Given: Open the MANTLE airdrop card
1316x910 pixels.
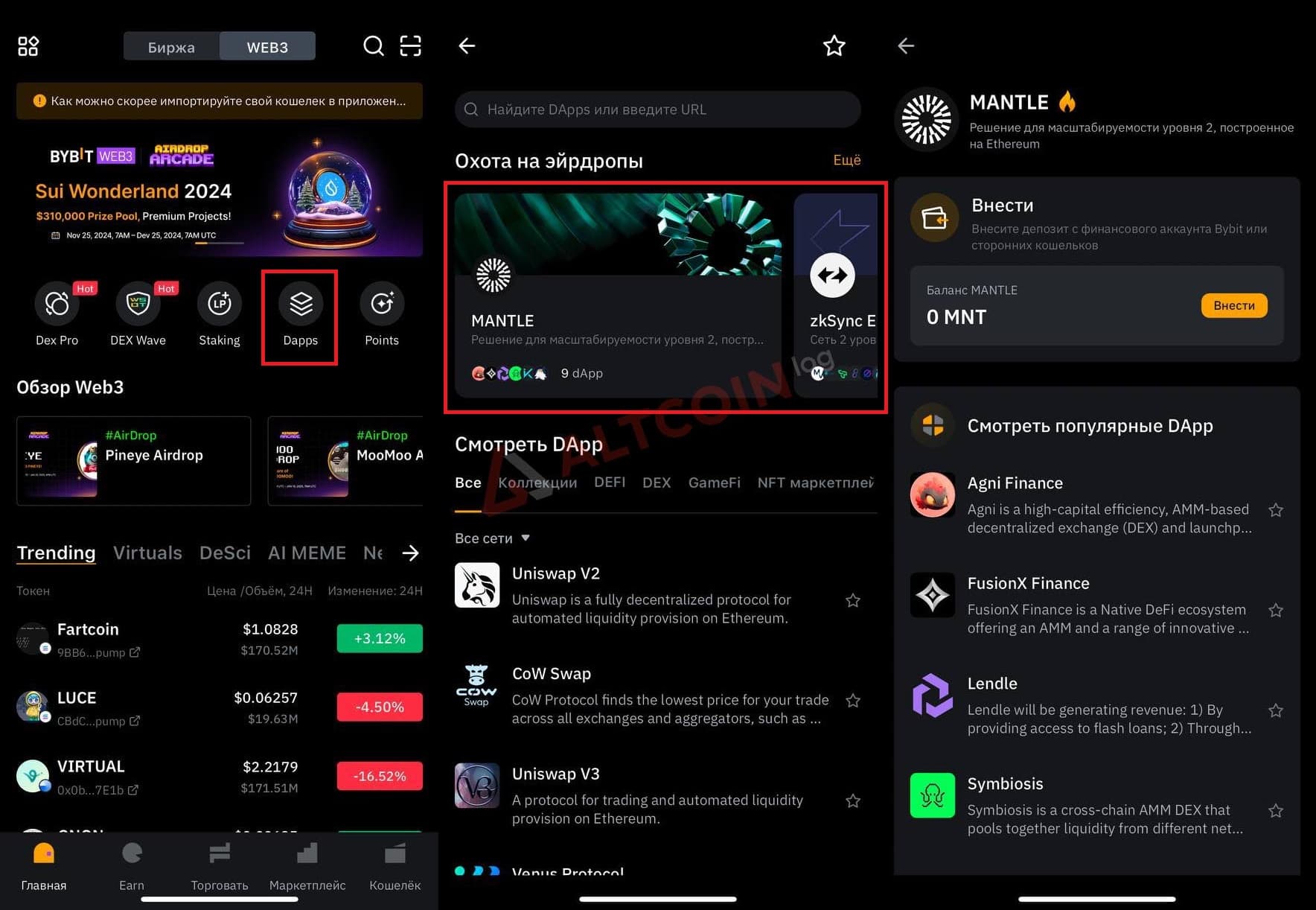Looking at the screenshot, I should click(619, 295).
